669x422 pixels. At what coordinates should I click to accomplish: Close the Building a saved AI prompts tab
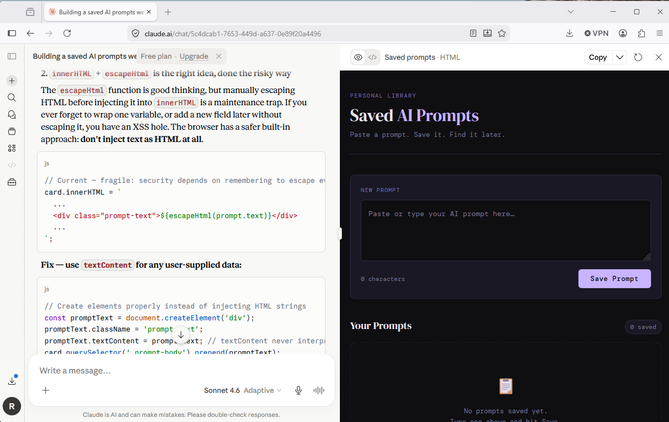pos(149,12)
